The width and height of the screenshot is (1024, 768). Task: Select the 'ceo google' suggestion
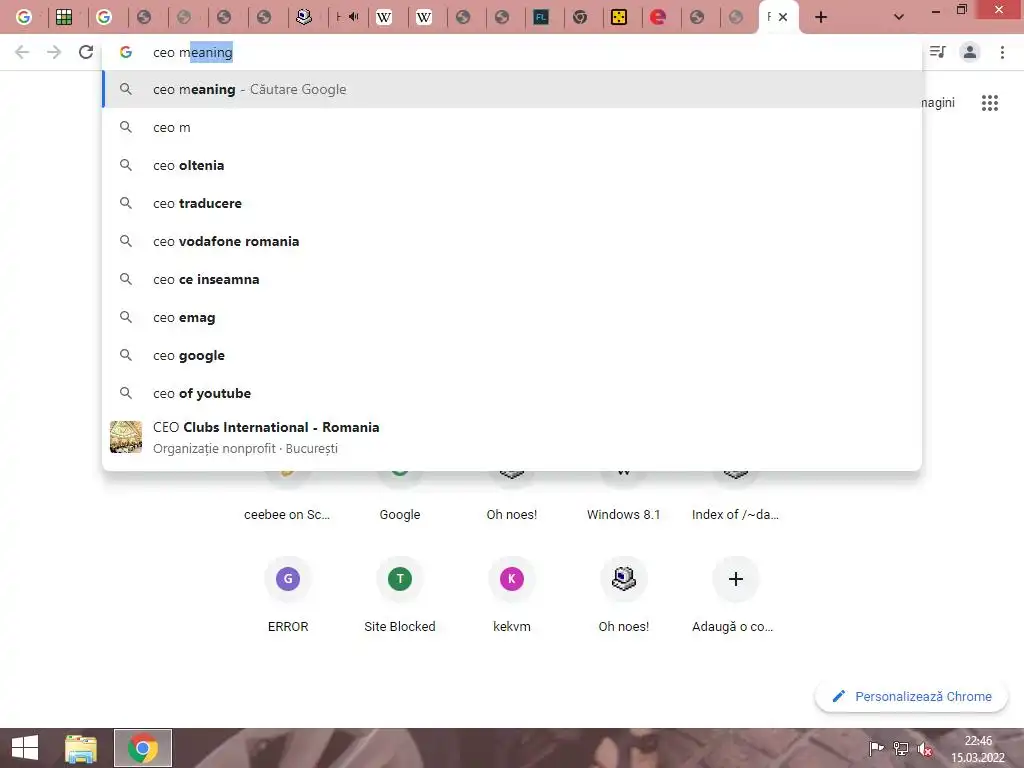(x=512, y=355)
